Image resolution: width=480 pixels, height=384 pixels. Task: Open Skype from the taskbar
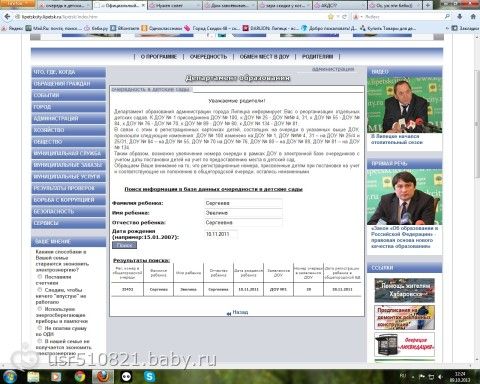tap(150, 376)
